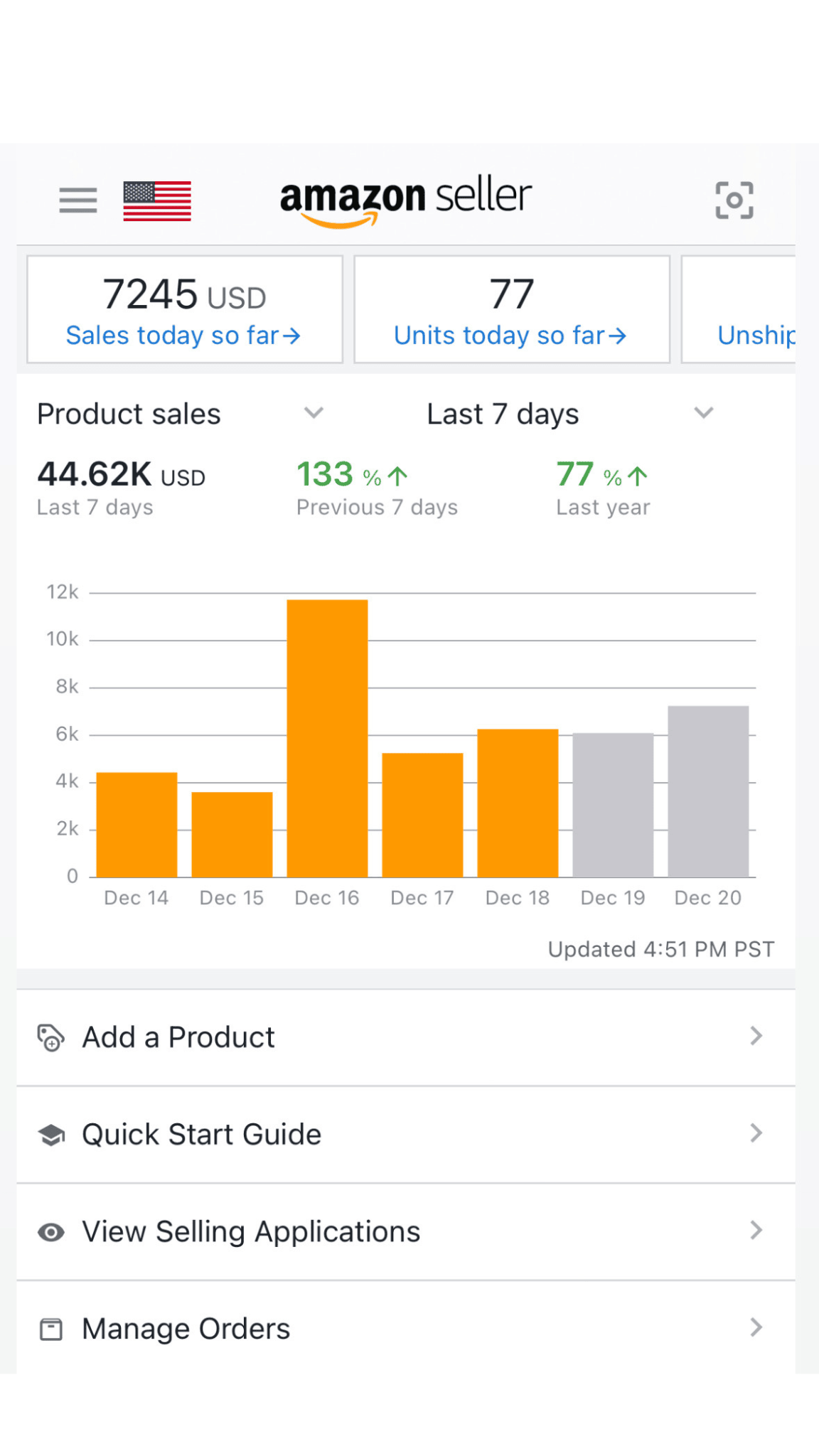This screenshot has height=1456, width=819.
Task: Open Sales today so far link
Action: 183,335
